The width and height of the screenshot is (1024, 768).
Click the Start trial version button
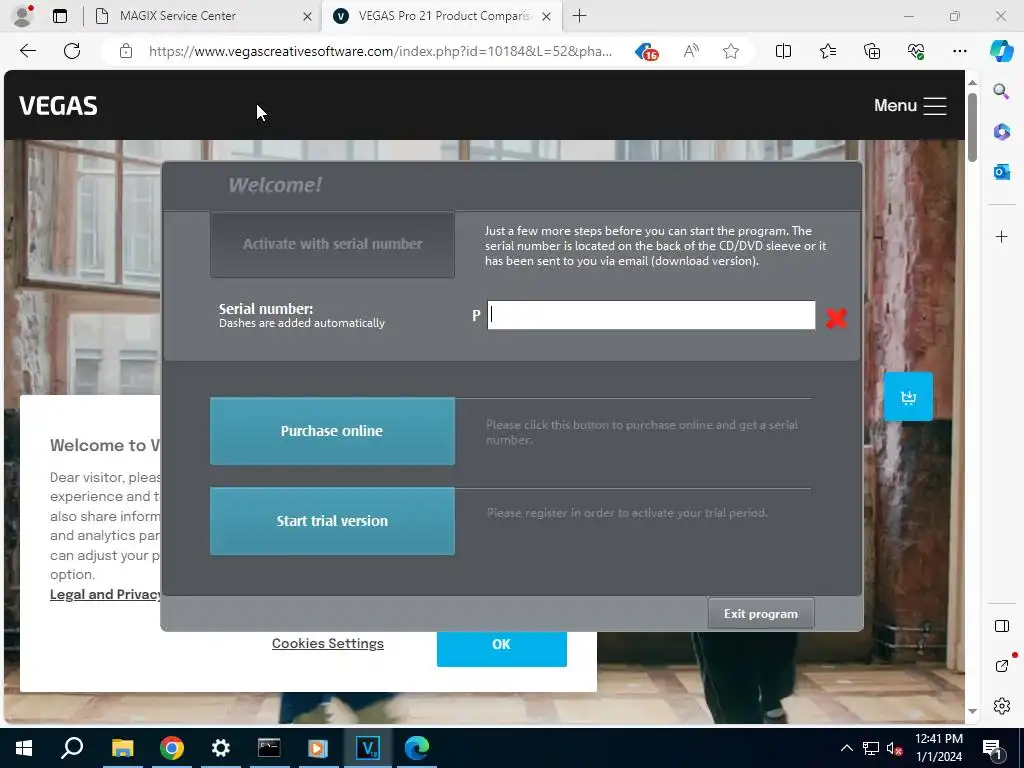coord(332,521)
